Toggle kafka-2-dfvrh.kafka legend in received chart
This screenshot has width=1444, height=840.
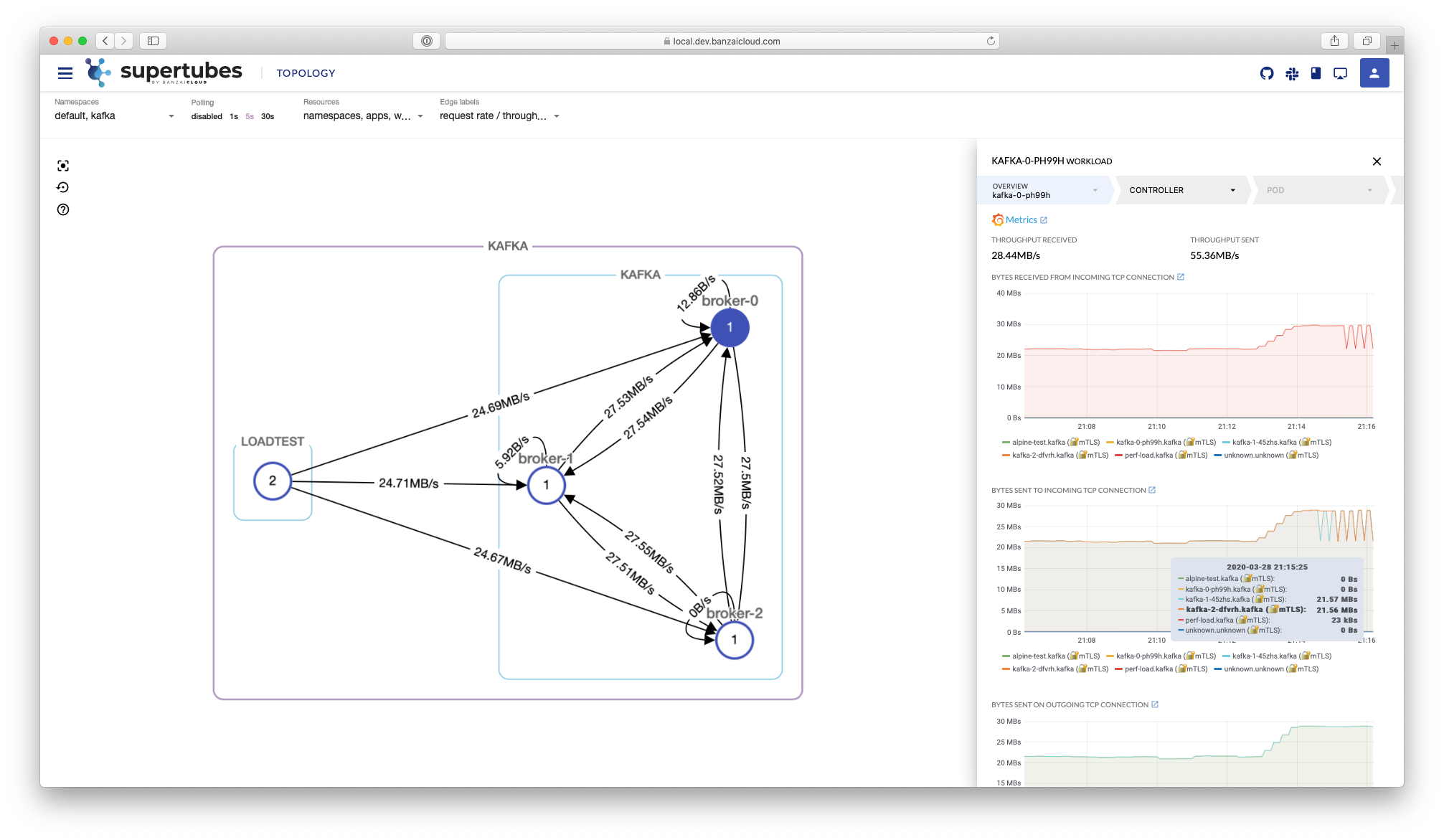1055,456
